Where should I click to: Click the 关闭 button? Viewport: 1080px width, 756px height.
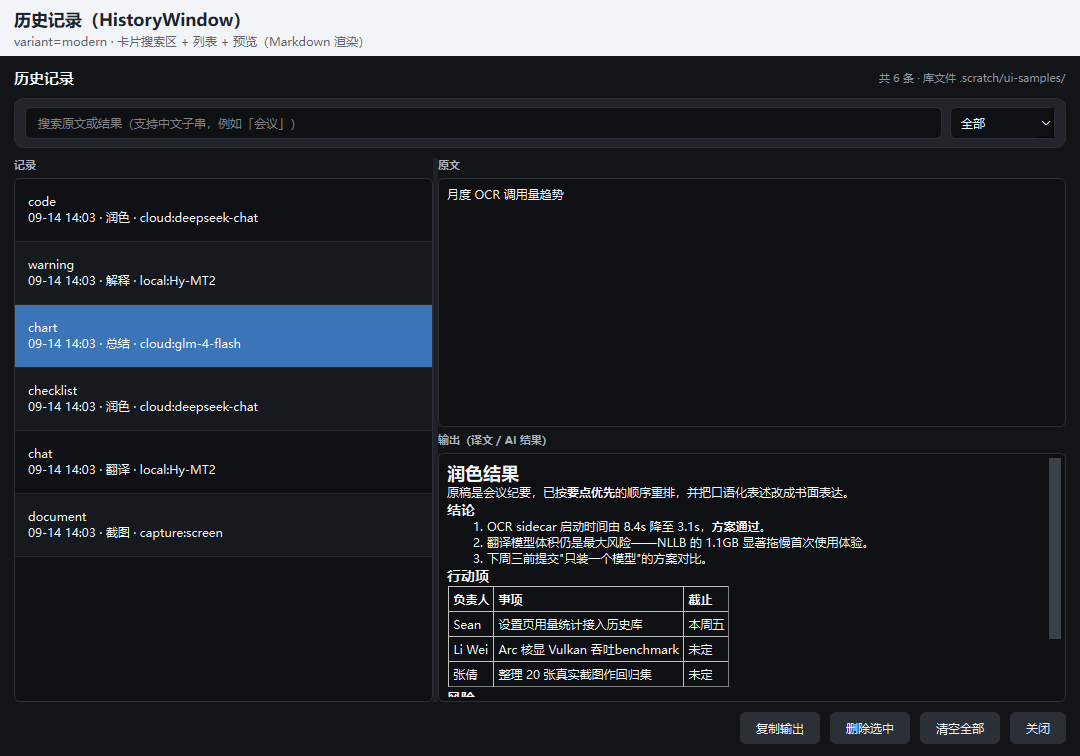pyautogui.click(x=1037, y=728)
